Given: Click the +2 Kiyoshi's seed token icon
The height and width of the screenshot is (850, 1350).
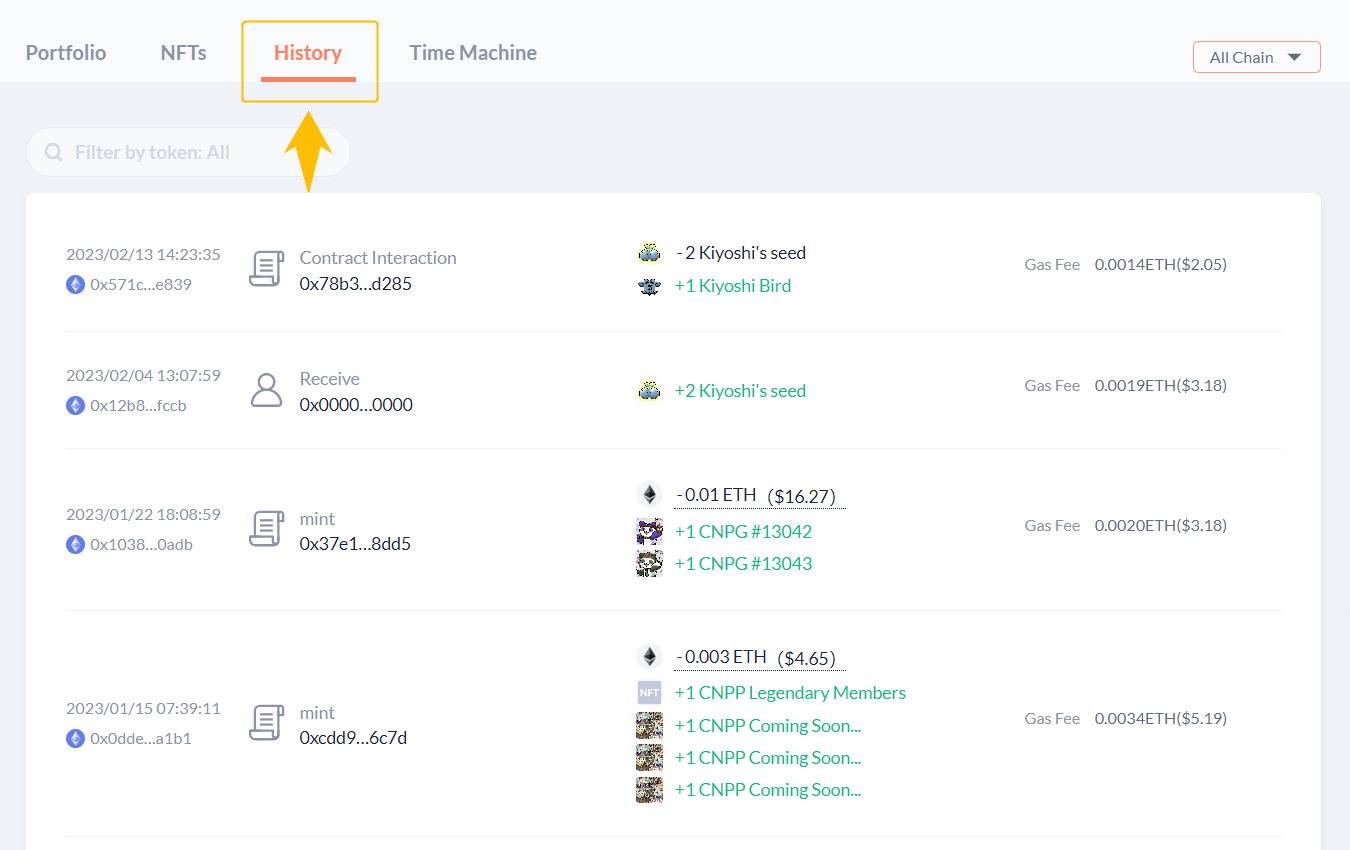Looking at the screenshot, I should (650, 391).
